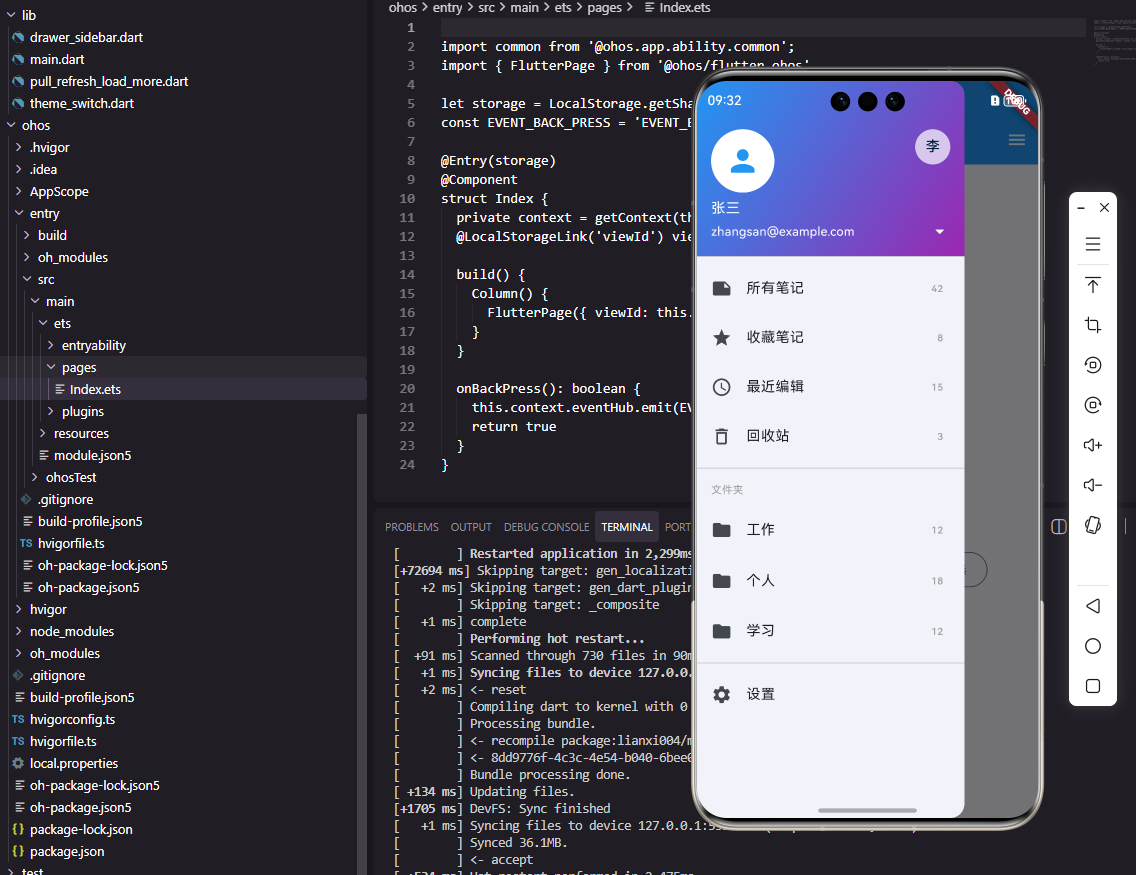Viewport: 1136px width, 875px height.
Task: Click the emulator screenshot crop icon
Action: pyautogui.click(x=1093, y=325)
